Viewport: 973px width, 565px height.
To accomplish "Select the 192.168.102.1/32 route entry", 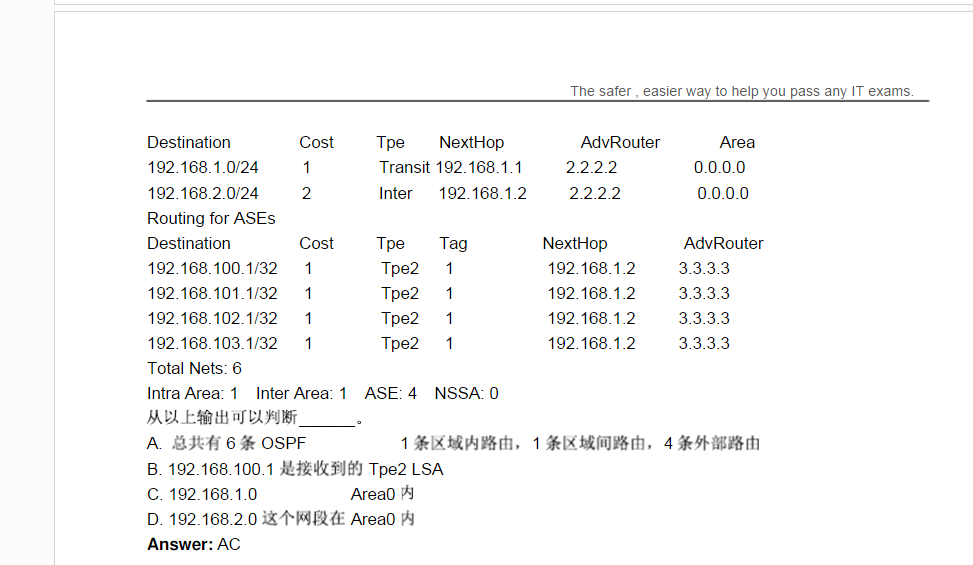I will click(x=212, y=318).
